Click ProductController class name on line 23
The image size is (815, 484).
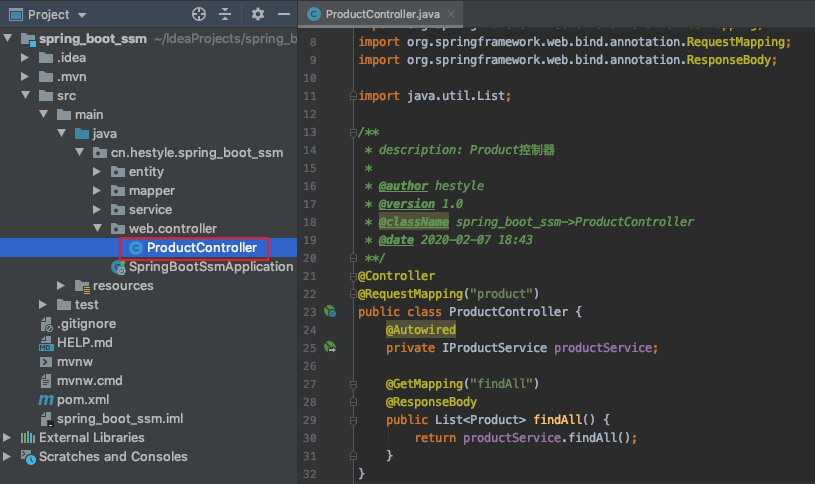click(508, 312)
